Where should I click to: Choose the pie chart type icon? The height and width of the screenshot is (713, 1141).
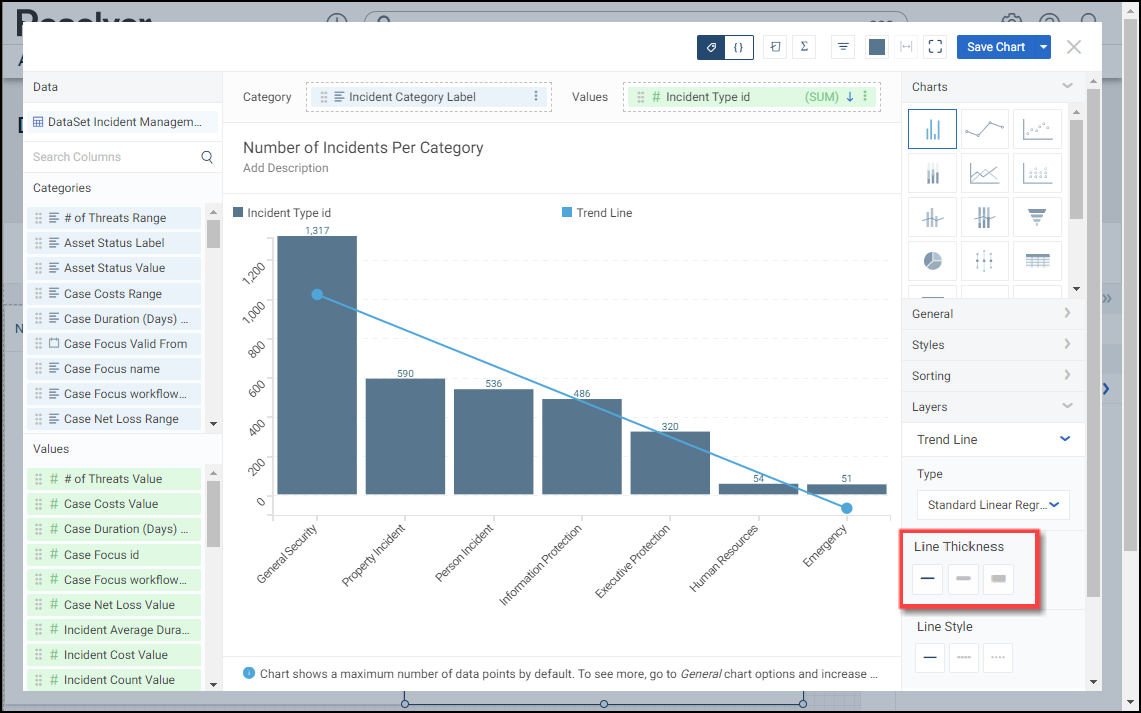pyautogui.click(x=932, y=261)
